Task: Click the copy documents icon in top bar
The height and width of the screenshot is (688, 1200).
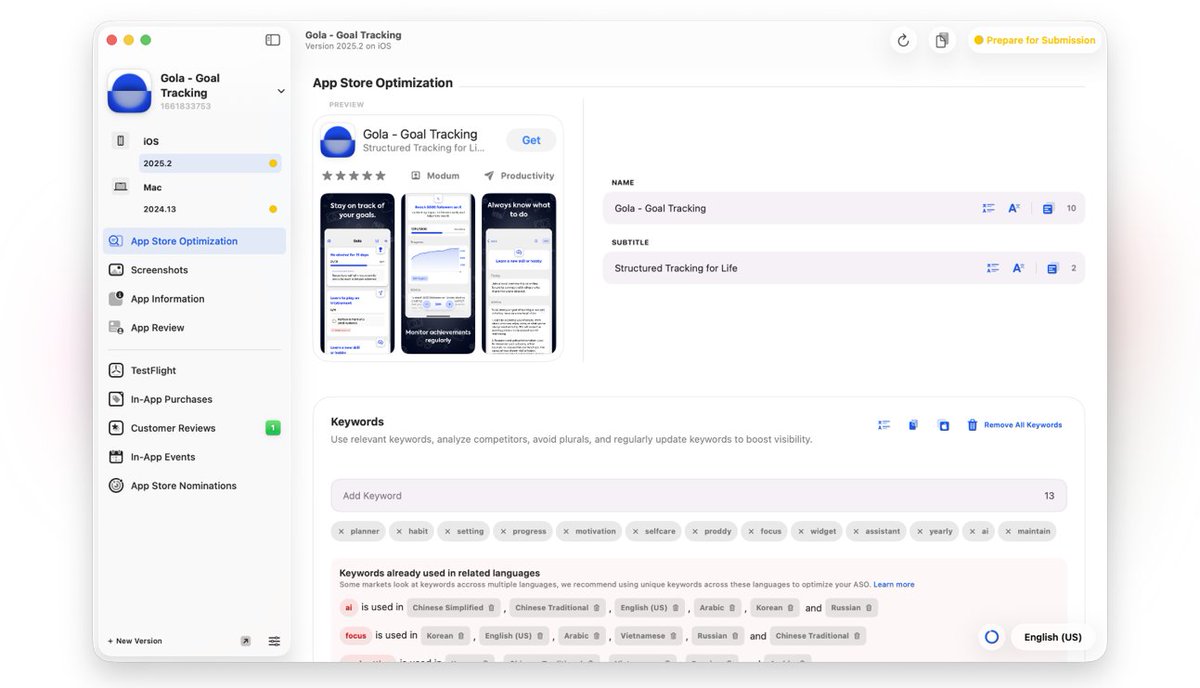Action: 941,40
